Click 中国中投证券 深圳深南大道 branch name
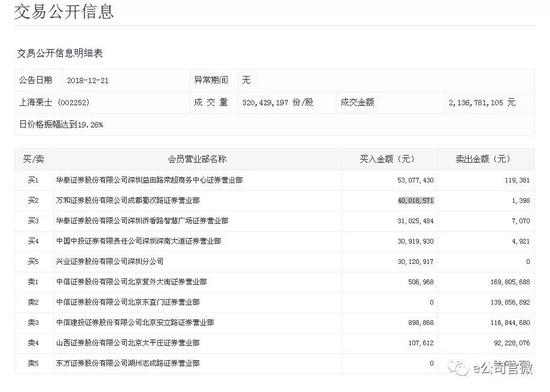Image resolution: width=550 pixels, height=392 pixels. (x=139, y=241)
